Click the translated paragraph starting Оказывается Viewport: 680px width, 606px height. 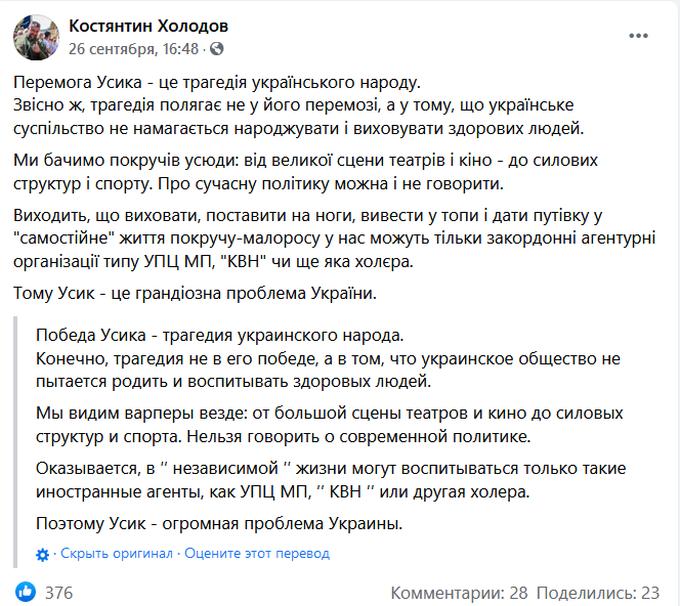click(x=331, y=480)
